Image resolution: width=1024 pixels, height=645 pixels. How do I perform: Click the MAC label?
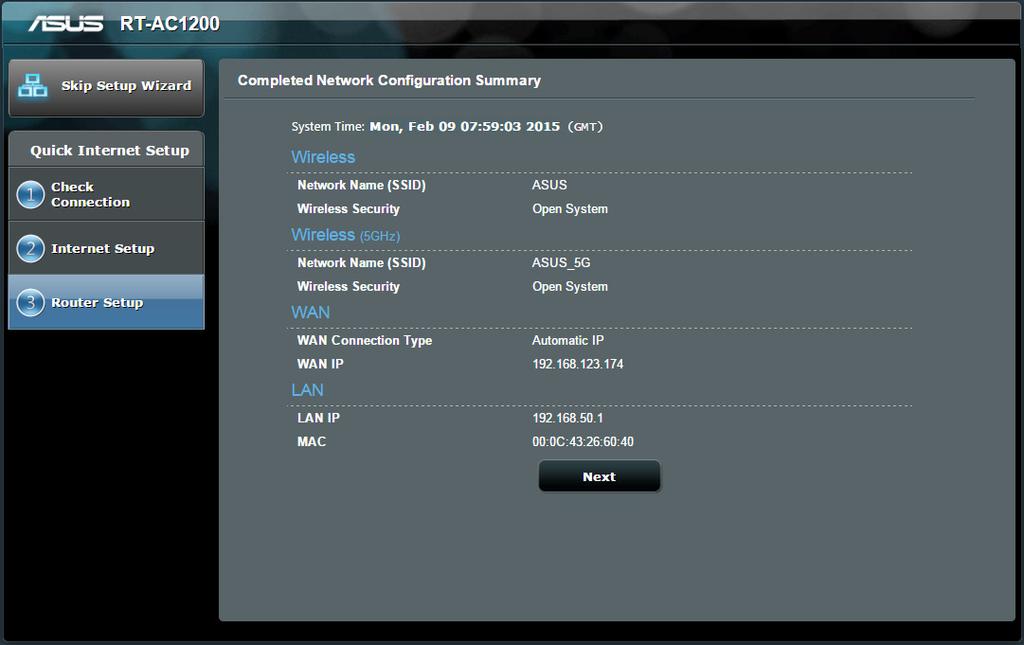click(x=312, y=442)
